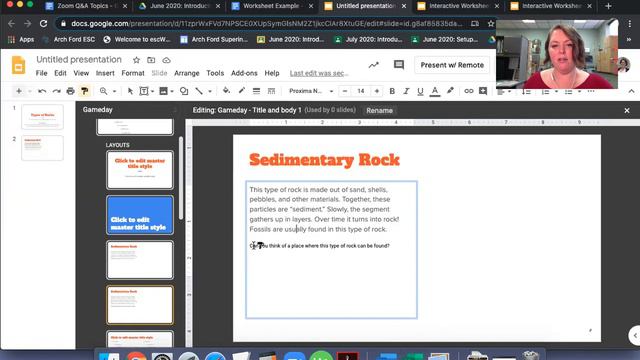Open the File menu
Image resolution: width=640 pixels, height=360 pixels.
point(41,73)
